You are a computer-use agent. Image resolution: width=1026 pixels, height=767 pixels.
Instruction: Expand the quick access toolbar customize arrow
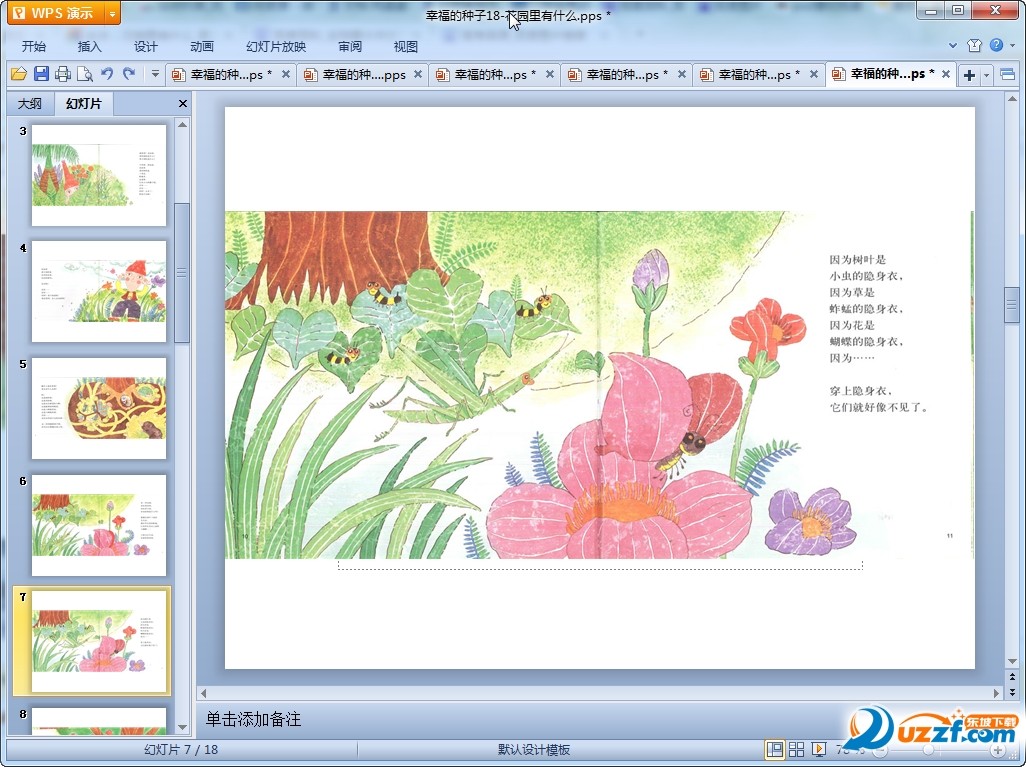pyautogui.click(x=155, y=74)
